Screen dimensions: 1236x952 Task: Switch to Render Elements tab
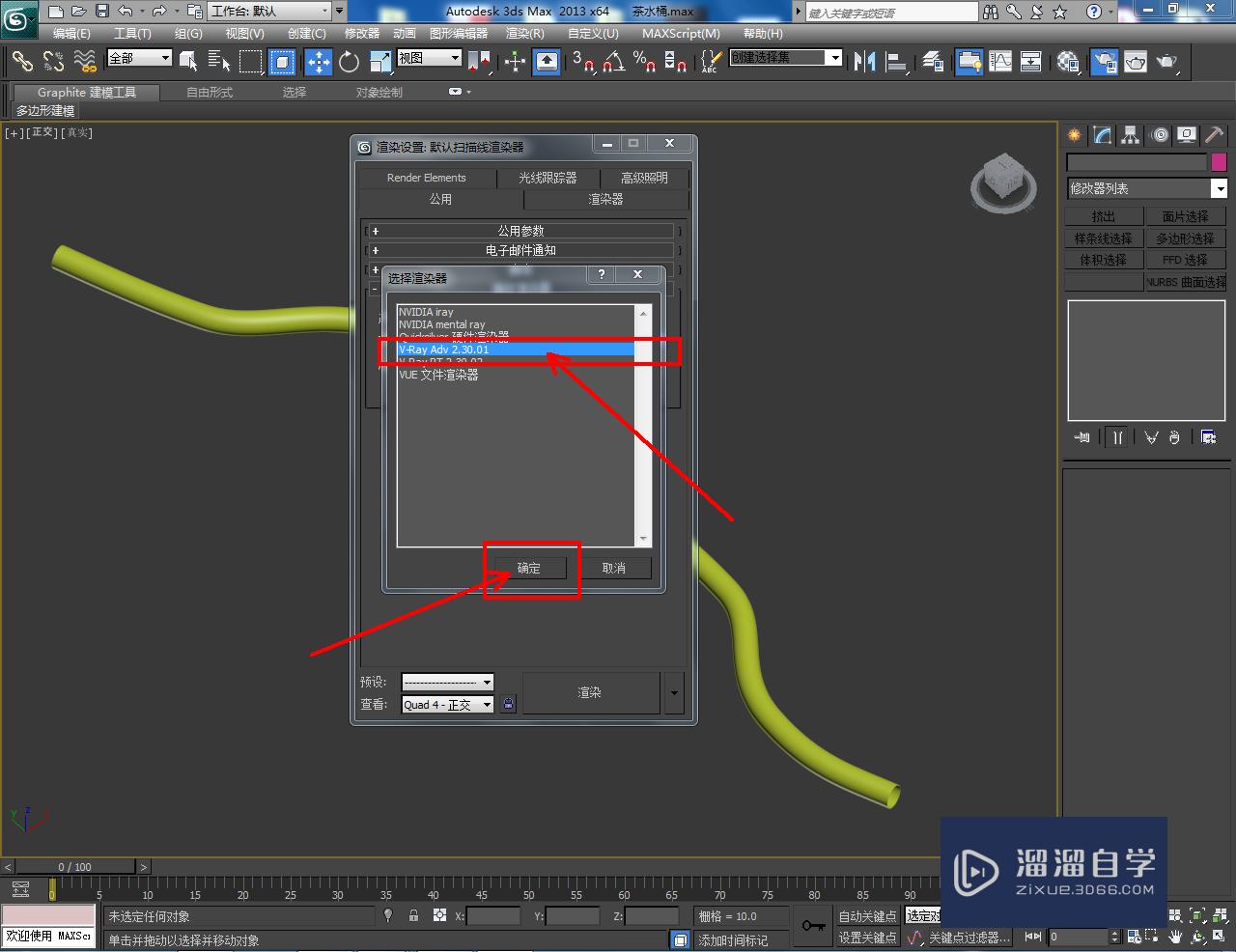tap(426, 178)
